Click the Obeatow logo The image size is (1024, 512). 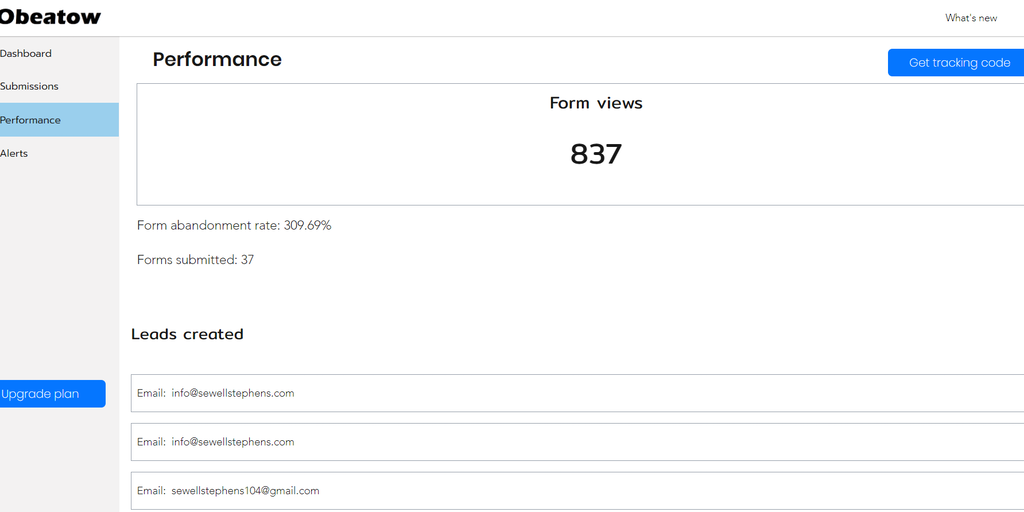coord(50,17)
